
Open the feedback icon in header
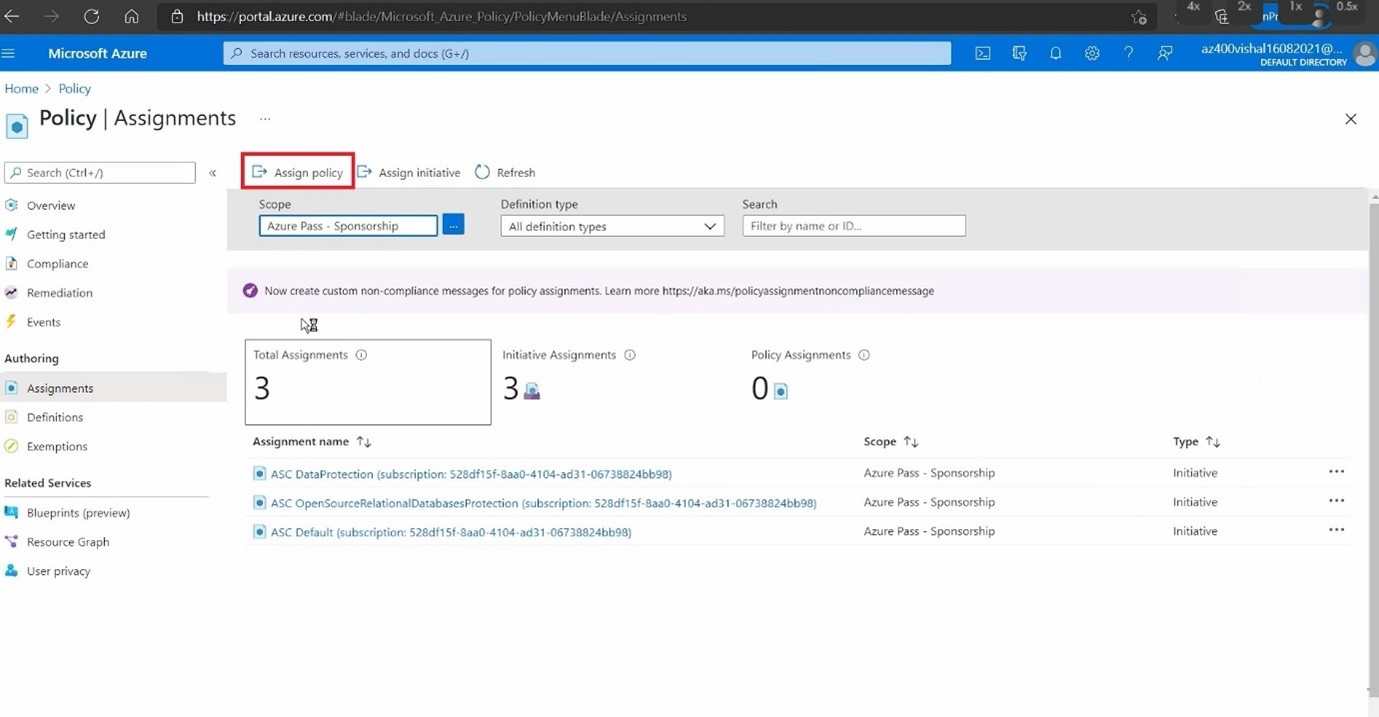click(1165, 53)
